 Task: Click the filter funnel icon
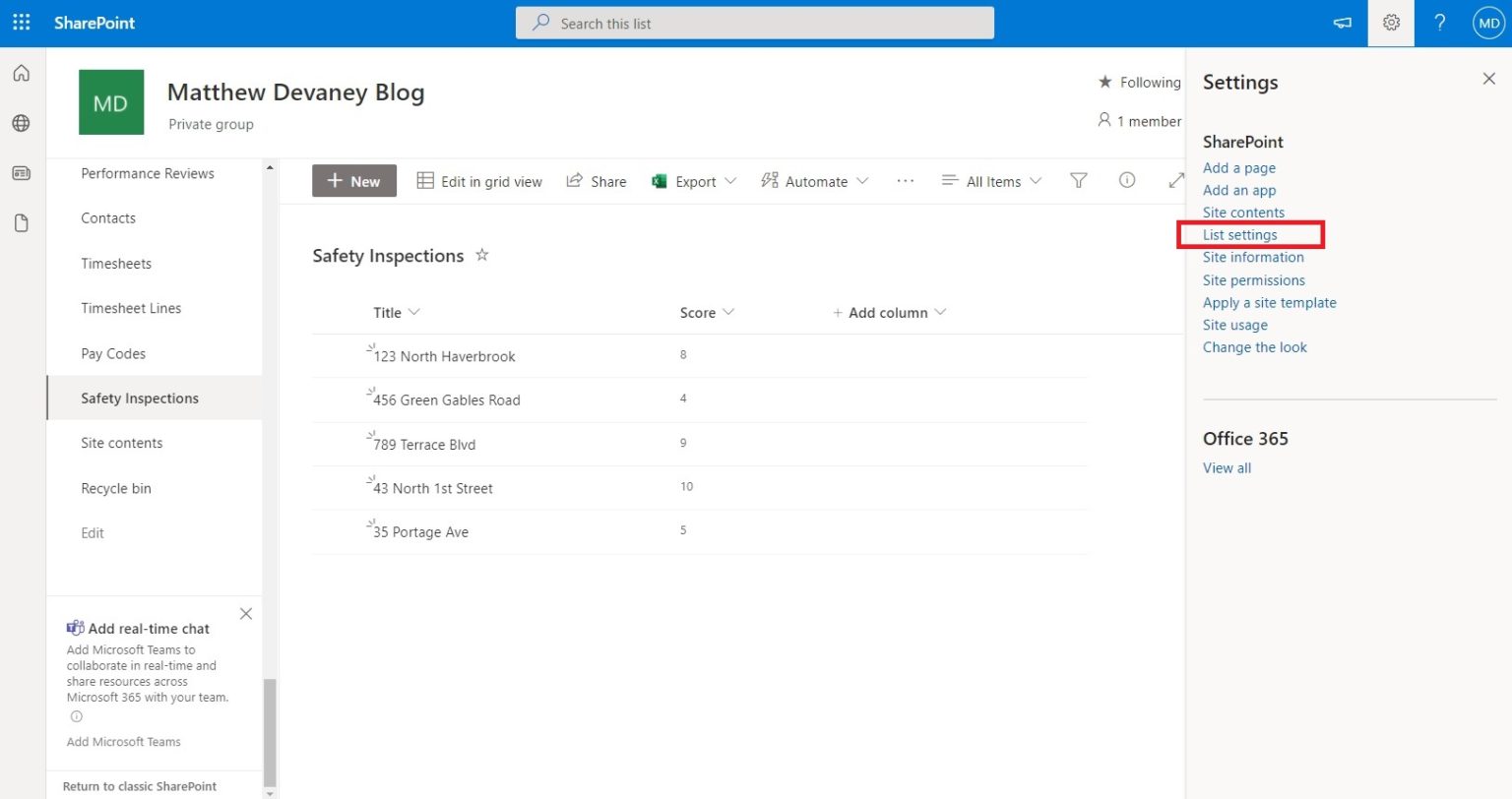coord(1078,181)
